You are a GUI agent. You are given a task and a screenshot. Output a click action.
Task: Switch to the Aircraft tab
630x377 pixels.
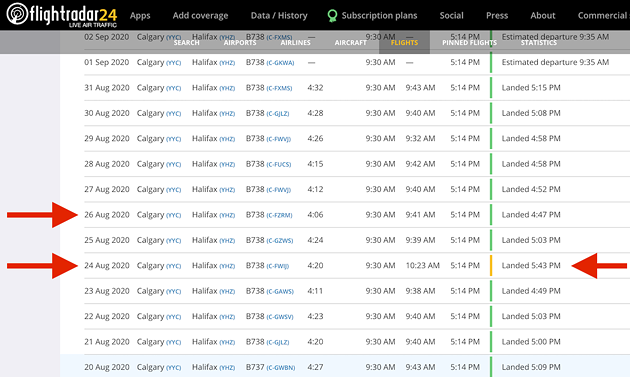point(350,43)
